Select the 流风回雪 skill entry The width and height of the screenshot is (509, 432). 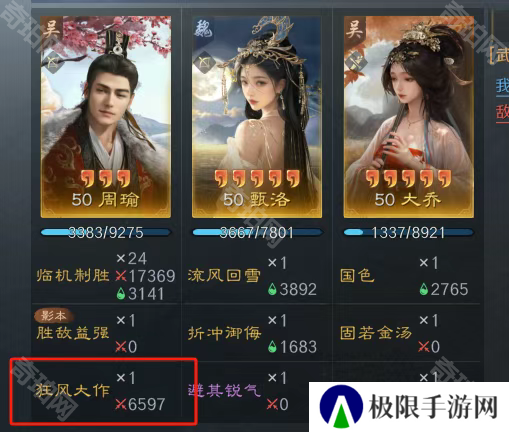[224, 275]
